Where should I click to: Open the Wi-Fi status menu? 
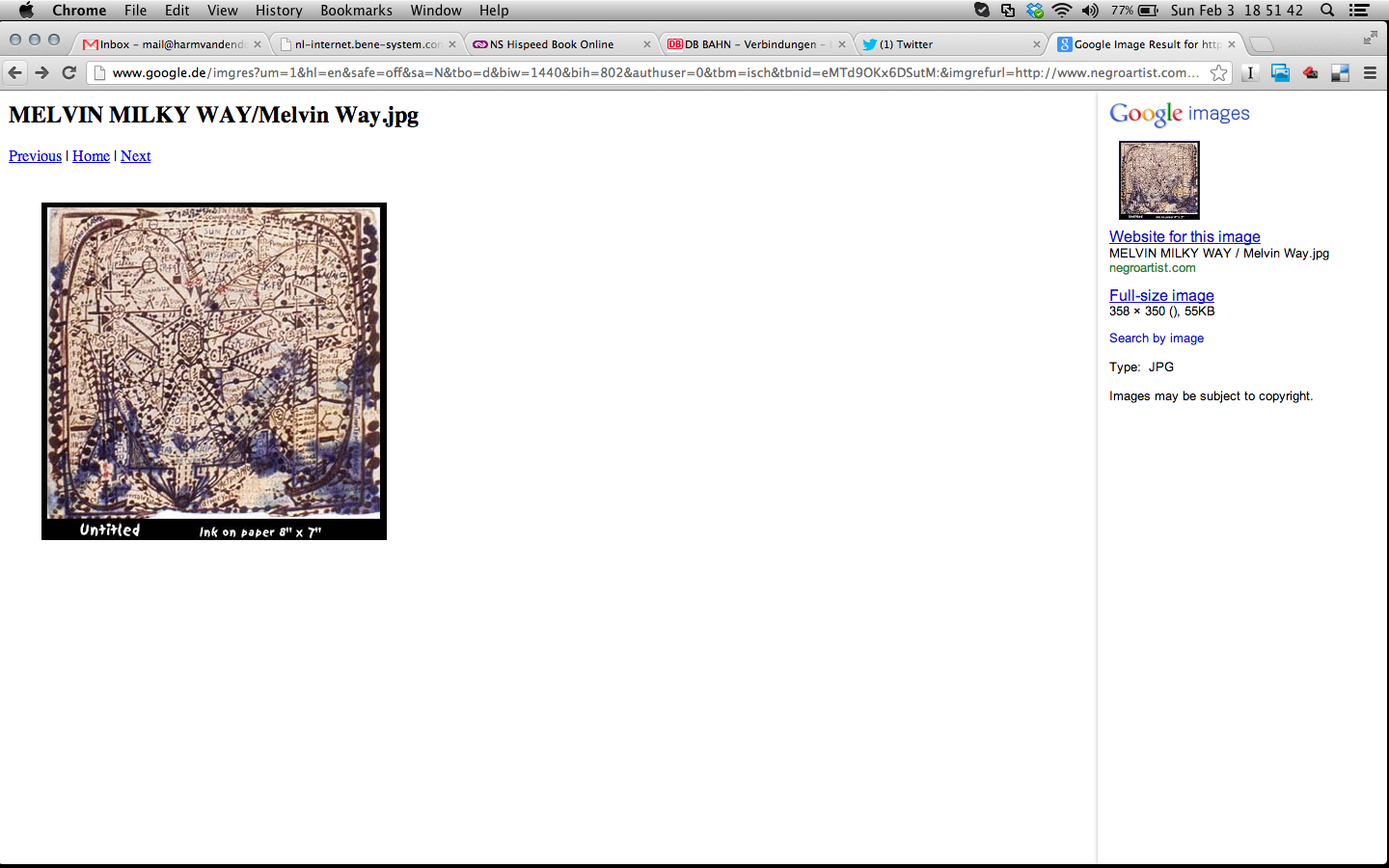click(x=1062, y=11)
